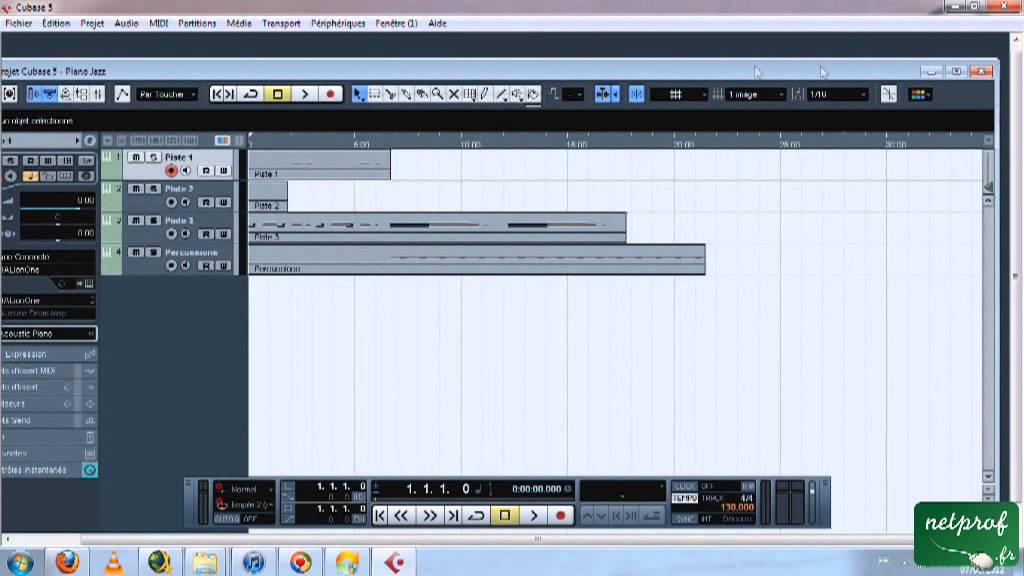Image resolution: width=1024 pixels, height=576 pixels.
Task: Open the Par Toucher automation dropdown
Action: 167,95
